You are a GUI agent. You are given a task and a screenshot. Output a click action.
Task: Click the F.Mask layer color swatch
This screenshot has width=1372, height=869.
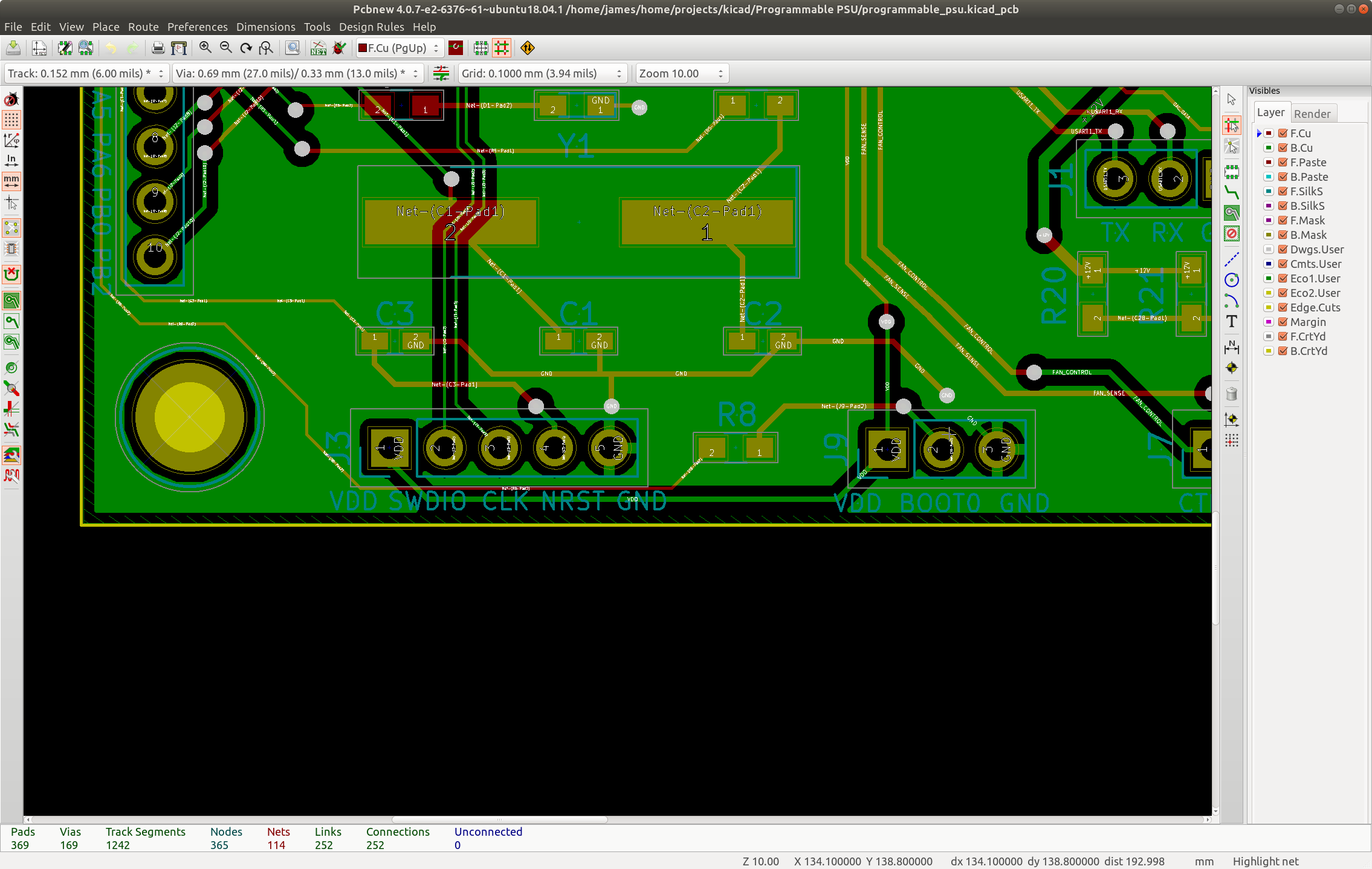click(x=1269, y=221)
